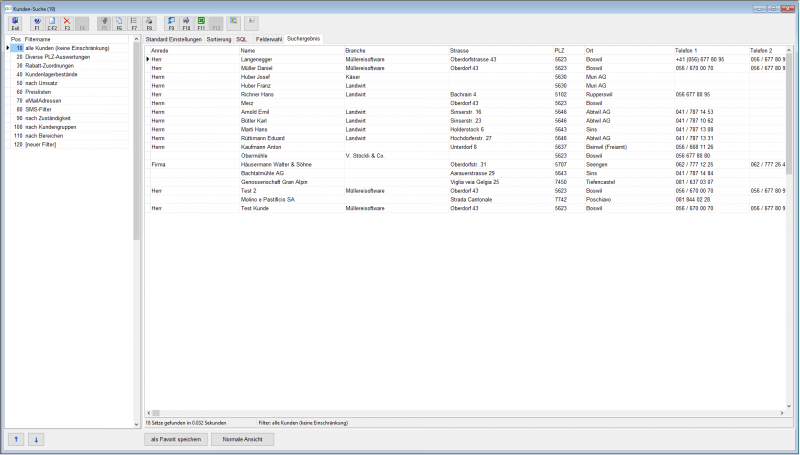Click the 'V. Stöckli & Co.' Branche cell
Image resolution: width=800 pixels, height=455 pixels.
(396, 156)
